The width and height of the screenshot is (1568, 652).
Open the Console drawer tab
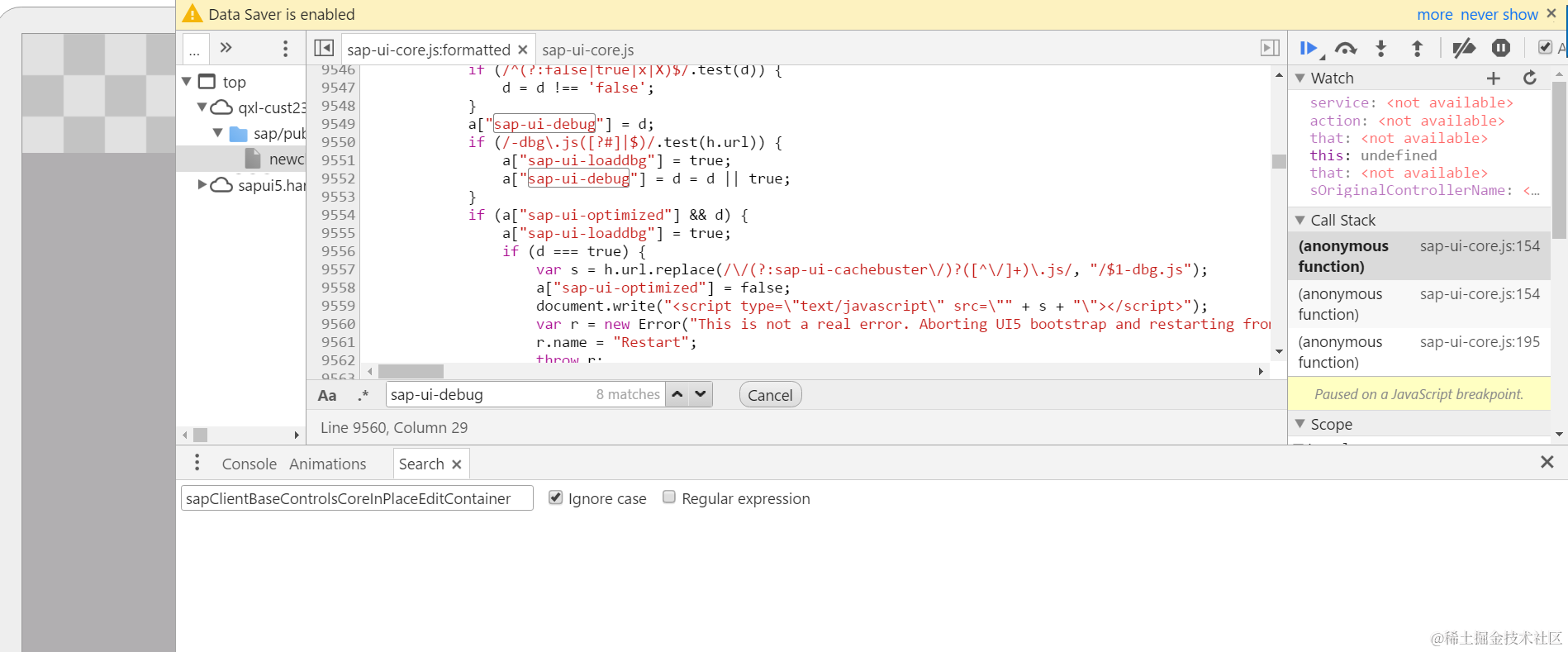click(x=249, y=464)
